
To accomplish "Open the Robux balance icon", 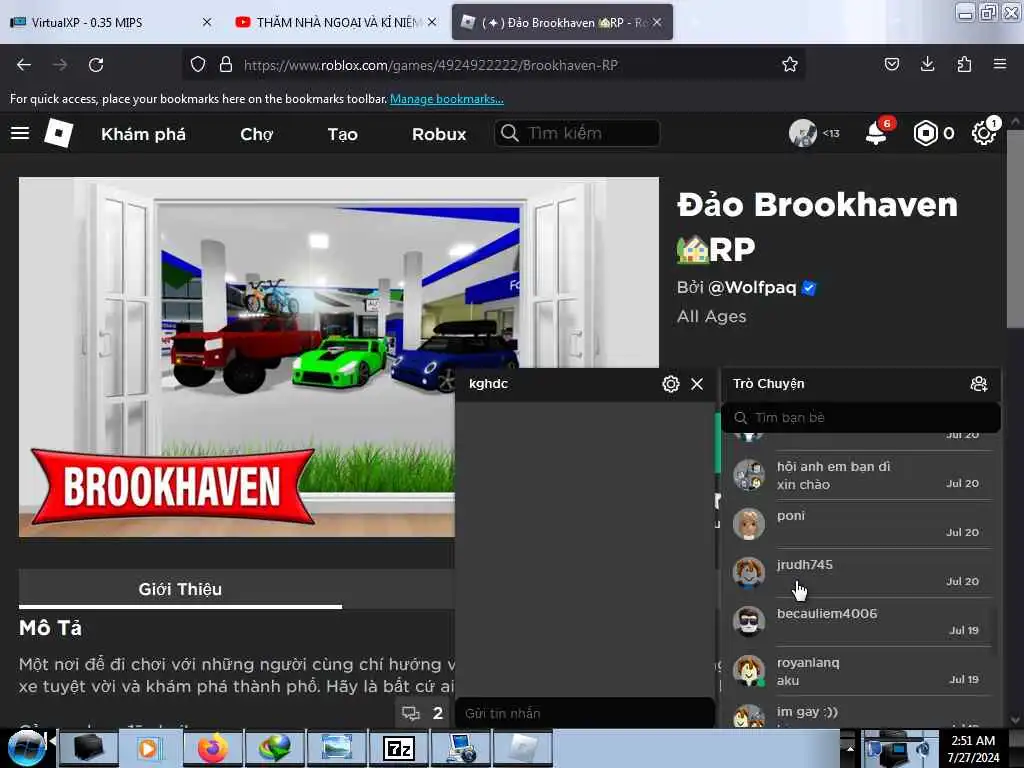I will [x=925, y=133].
